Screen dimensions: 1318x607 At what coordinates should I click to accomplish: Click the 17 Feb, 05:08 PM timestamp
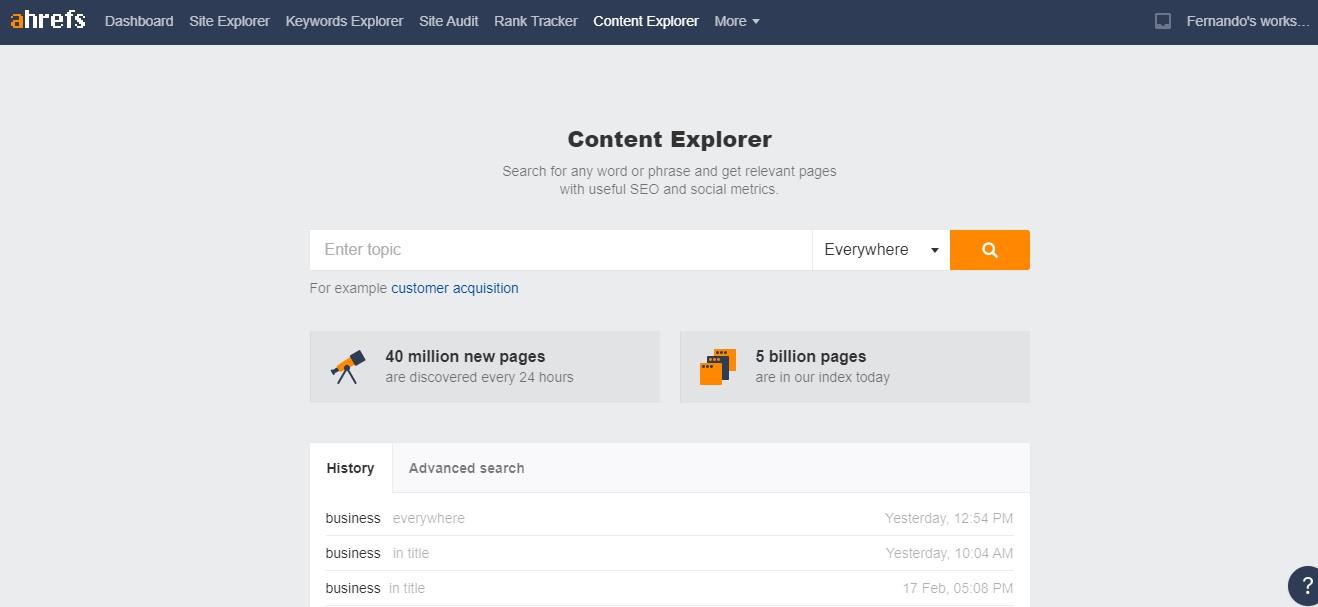958,588
